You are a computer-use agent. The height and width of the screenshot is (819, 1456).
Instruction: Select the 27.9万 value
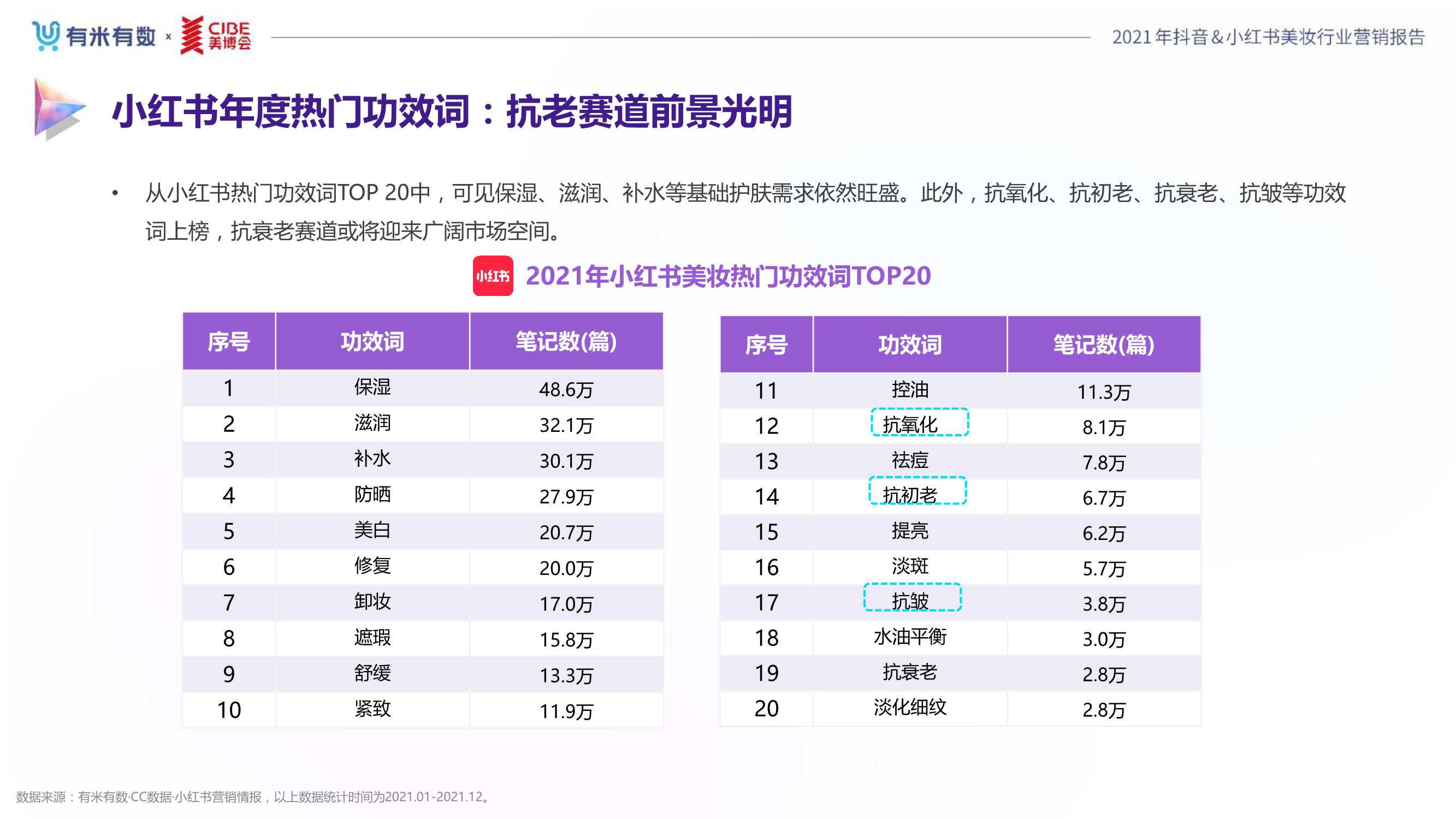point(566,497)
